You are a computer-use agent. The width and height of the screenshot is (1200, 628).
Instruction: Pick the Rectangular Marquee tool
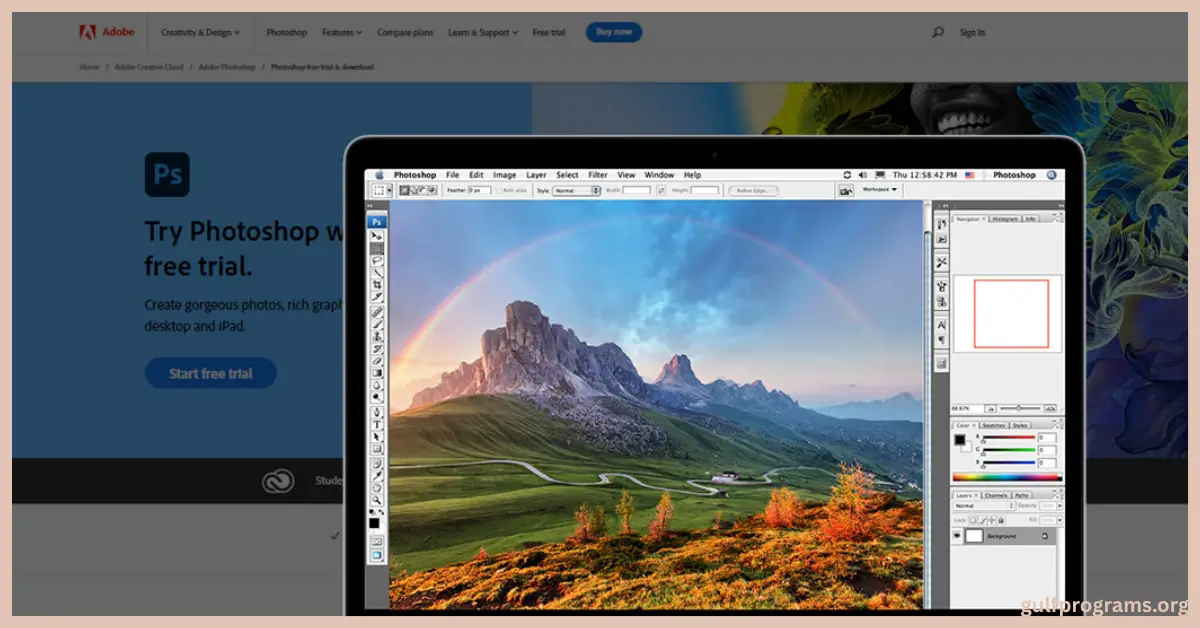(x=377, y=248)
